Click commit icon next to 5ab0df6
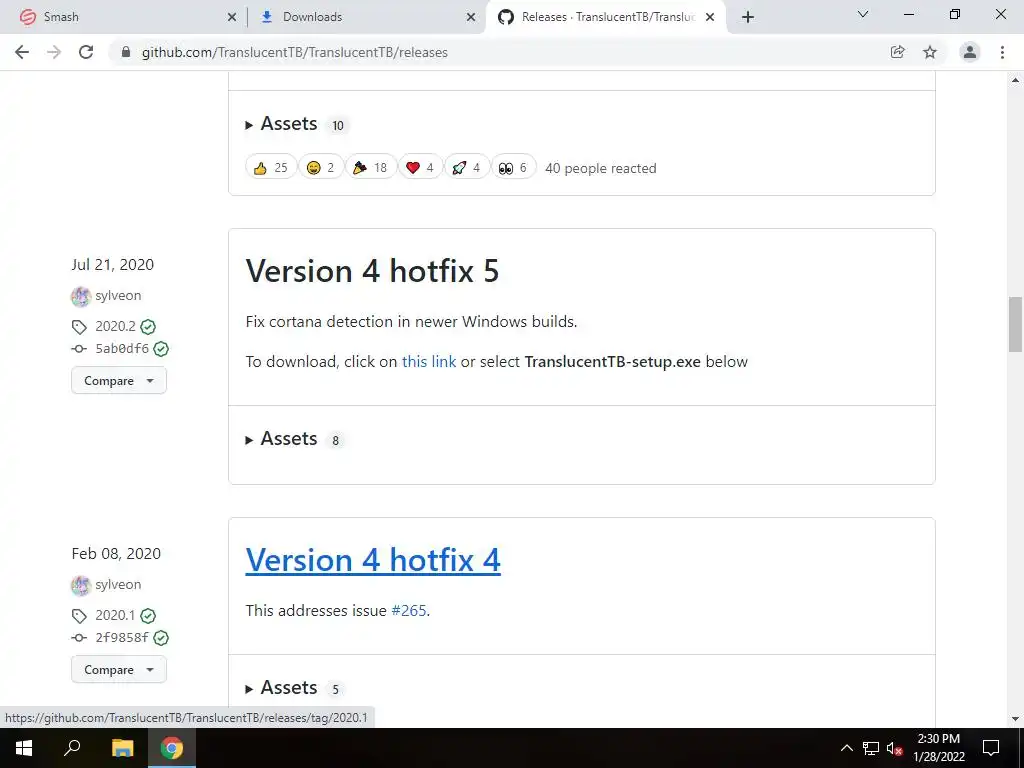The image size is (1024, 768). tap(79, 349)
